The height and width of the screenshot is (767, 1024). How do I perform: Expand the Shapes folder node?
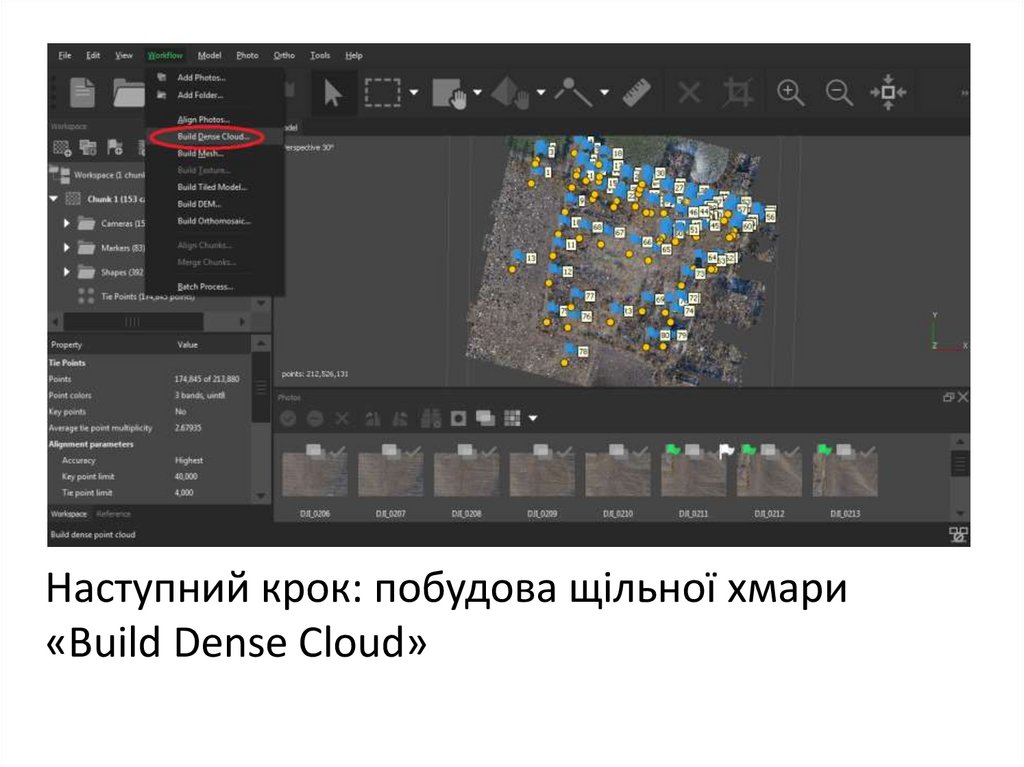tap(67, 272)
